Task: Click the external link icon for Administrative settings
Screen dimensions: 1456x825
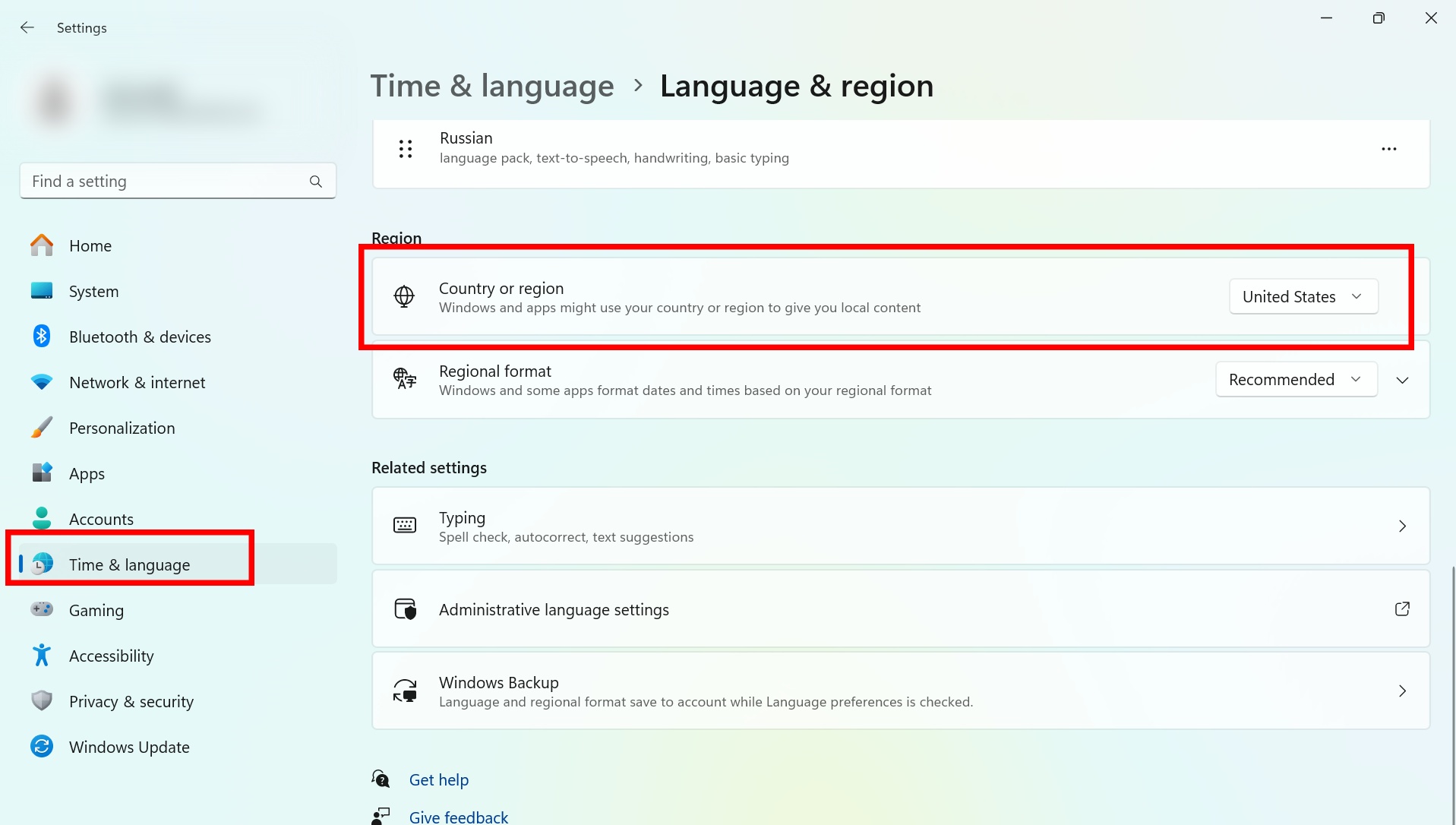Action: pos(1403,609)
